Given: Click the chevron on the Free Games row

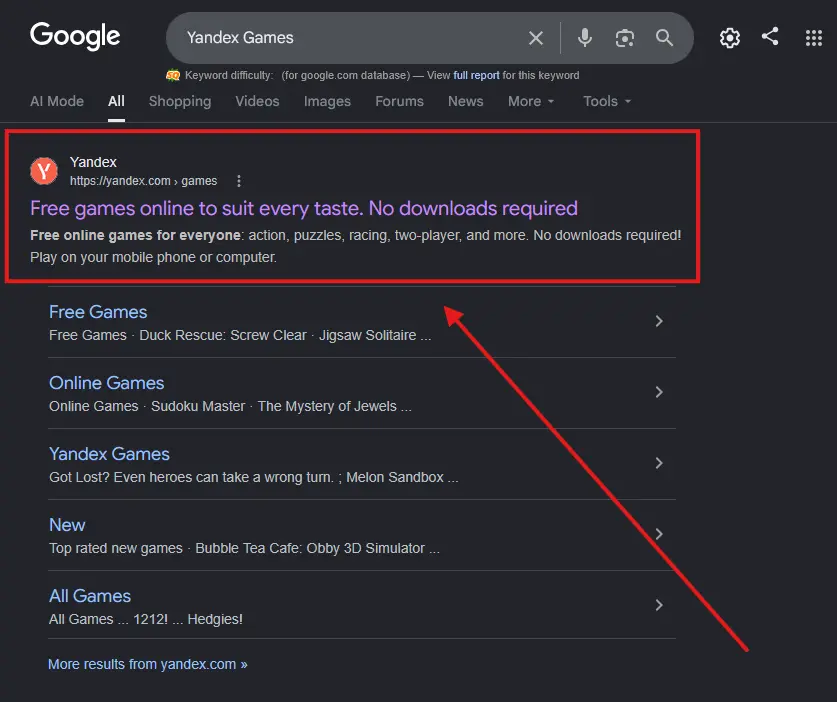Looking at the screenshot, I should coord(659,321).
